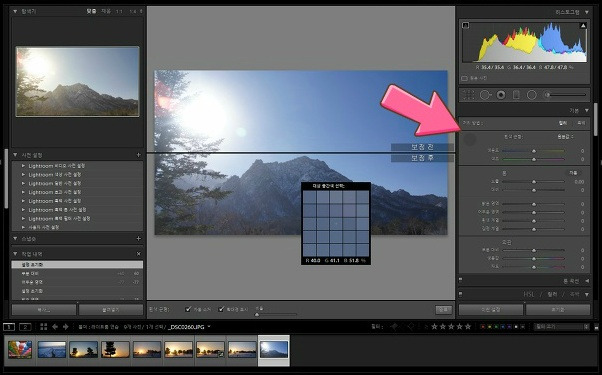Image resolution: width=602 pixels, height=375 pixels.
Task: Filter by first star rating
Action: pos(435,327)
